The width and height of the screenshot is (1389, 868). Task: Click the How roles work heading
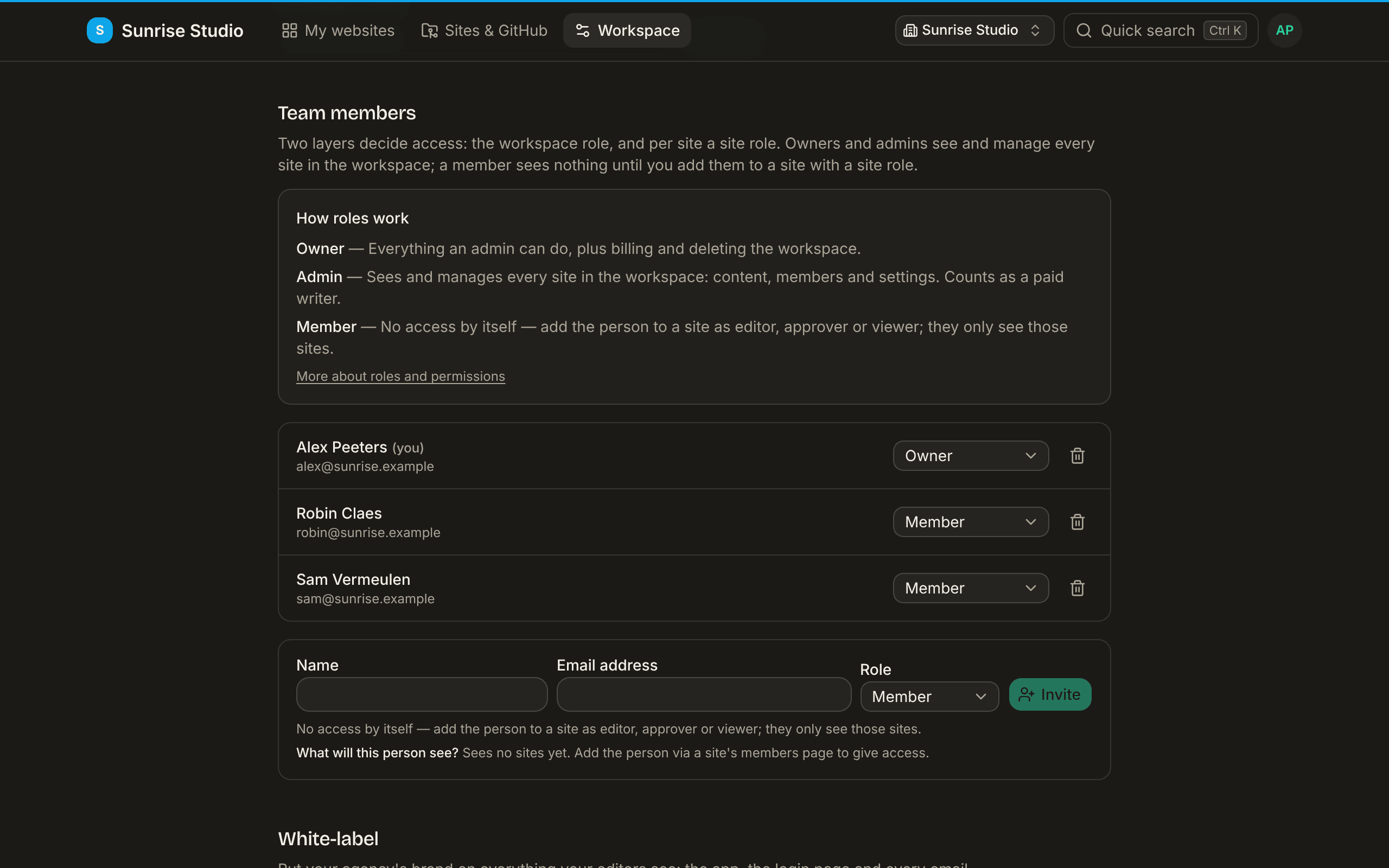point(353,218)
